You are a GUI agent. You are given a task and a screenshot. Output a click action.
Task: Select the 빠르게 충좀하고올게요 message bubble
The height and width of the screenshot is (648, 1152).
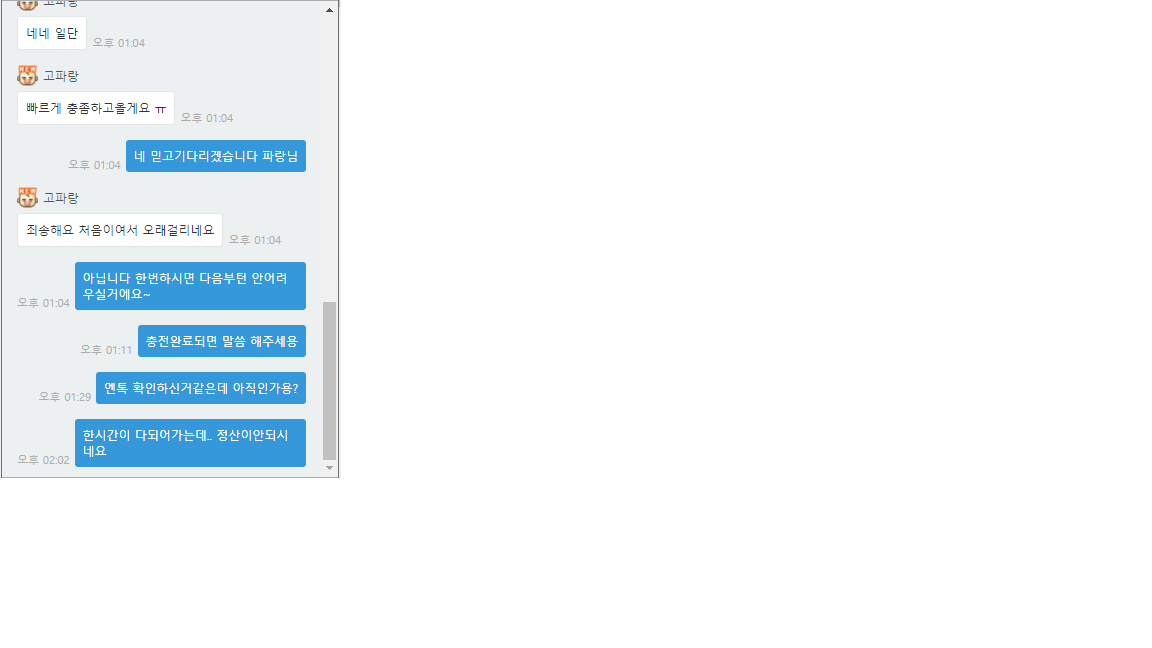(96, 108)
